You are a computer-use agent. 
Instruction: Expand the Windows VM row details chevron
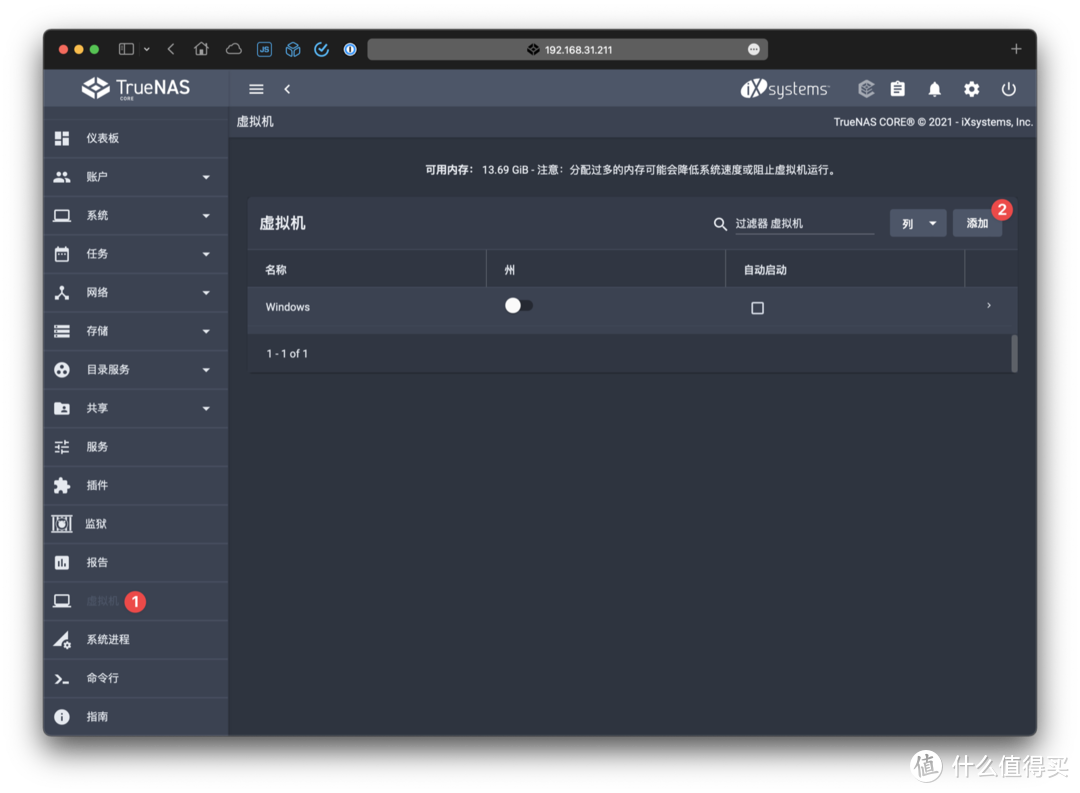(x=989, y=305)
